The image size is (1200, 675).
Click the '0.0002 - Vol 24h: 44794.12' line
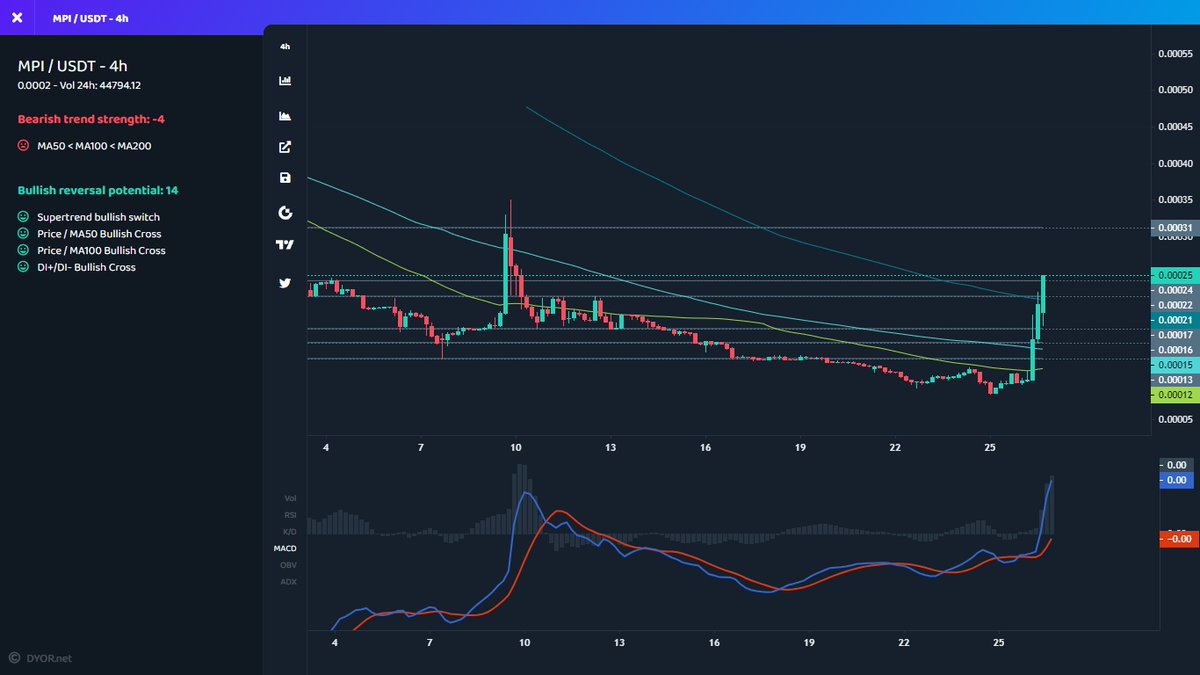click(79, 85)
